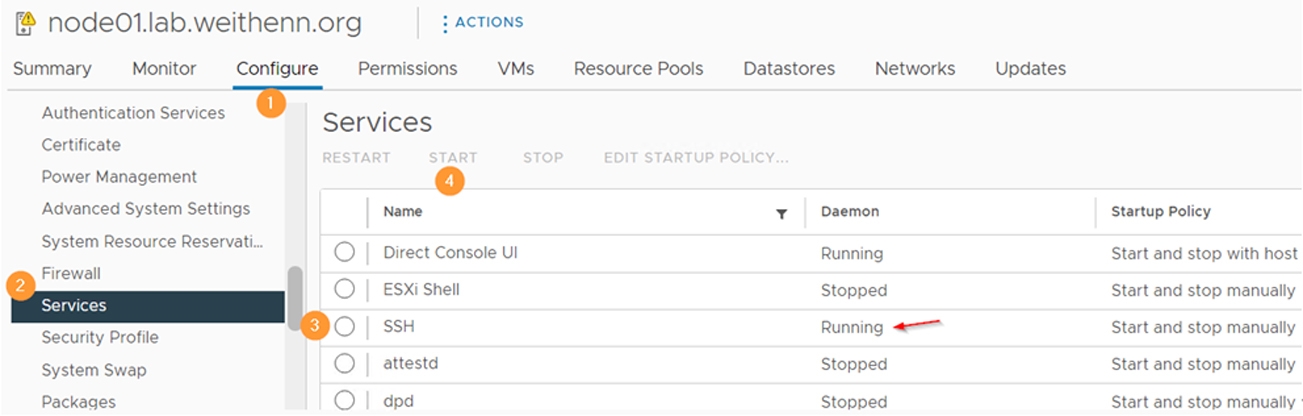Select the SSH service radio button
Image resolution: width=1303 pixels, height=416 pixels.
[x=345, y=326]
